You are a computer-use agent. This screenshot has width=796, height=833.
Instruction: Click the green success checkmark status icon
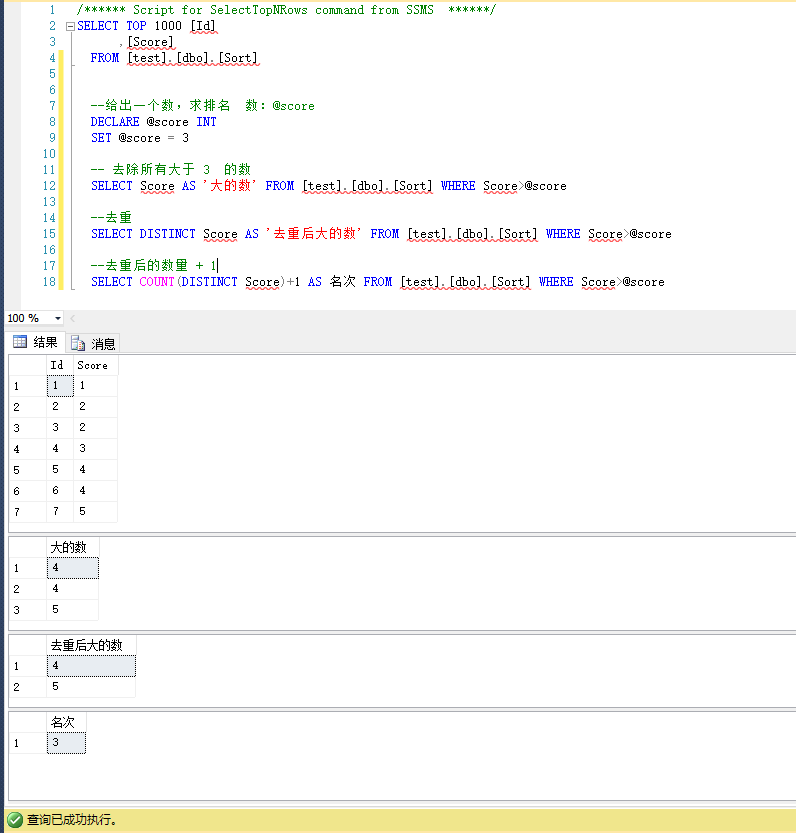(15, 820)
